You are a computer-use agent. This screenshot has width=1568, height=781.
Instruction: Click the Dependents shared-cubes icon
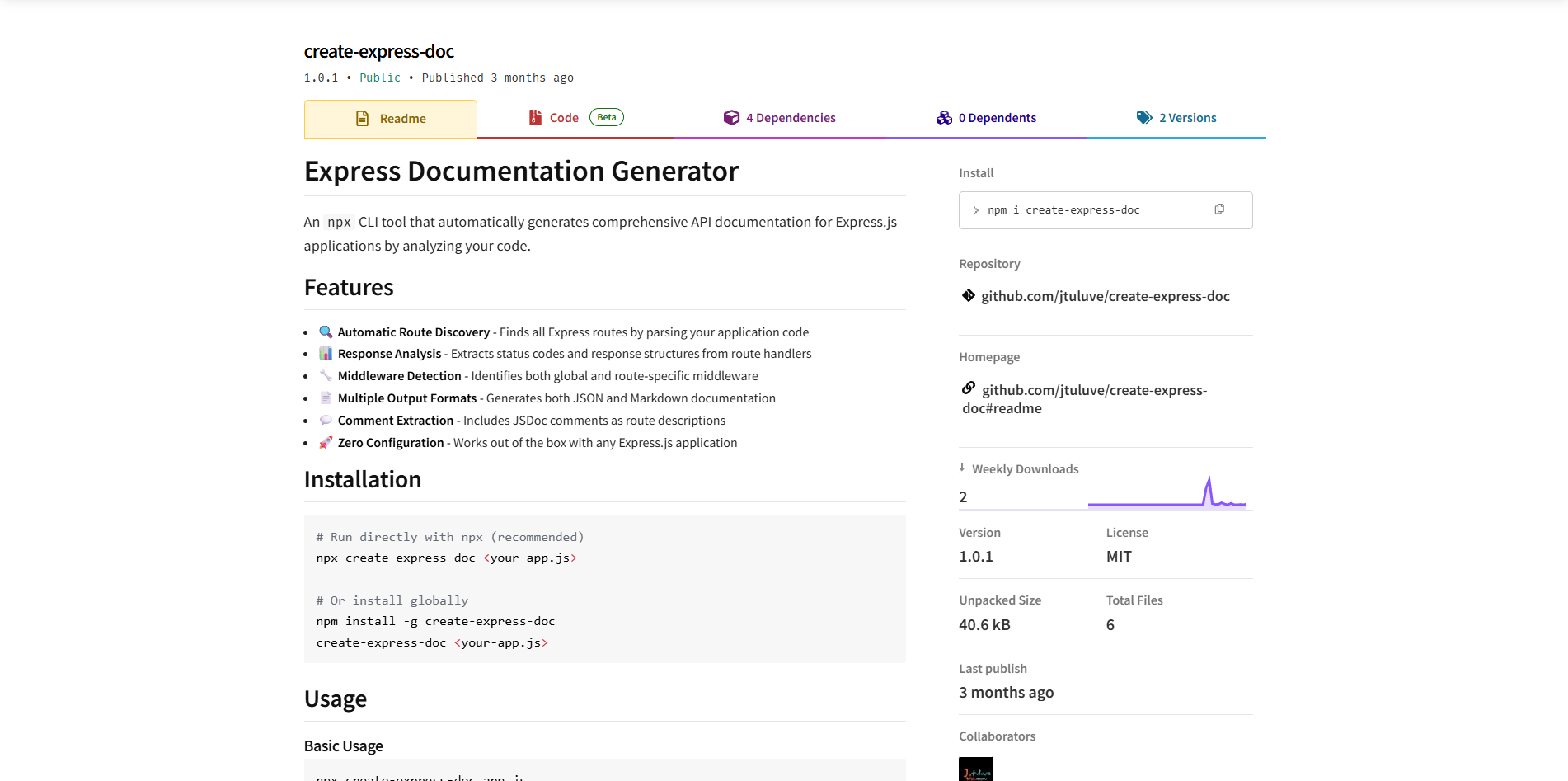(x=944, y=117)
